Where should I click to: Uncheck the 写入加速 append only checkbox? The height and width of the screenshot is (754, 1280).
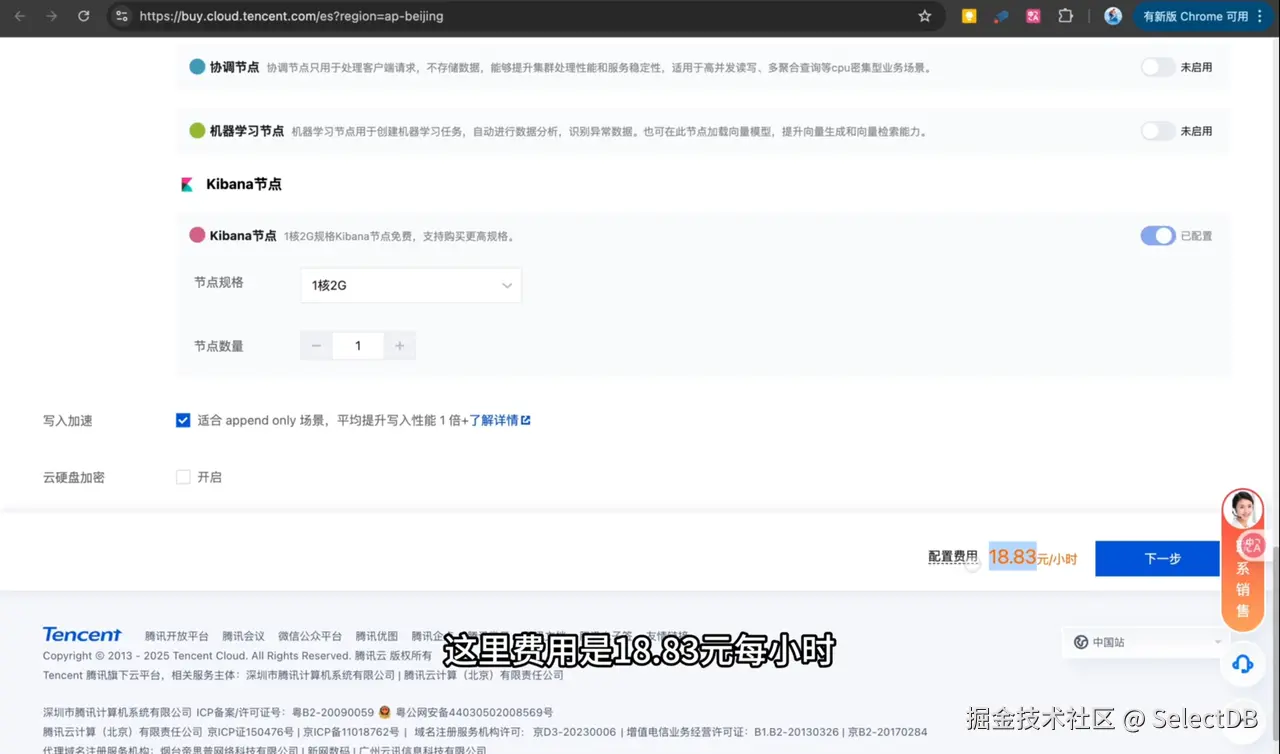point(183,420)
